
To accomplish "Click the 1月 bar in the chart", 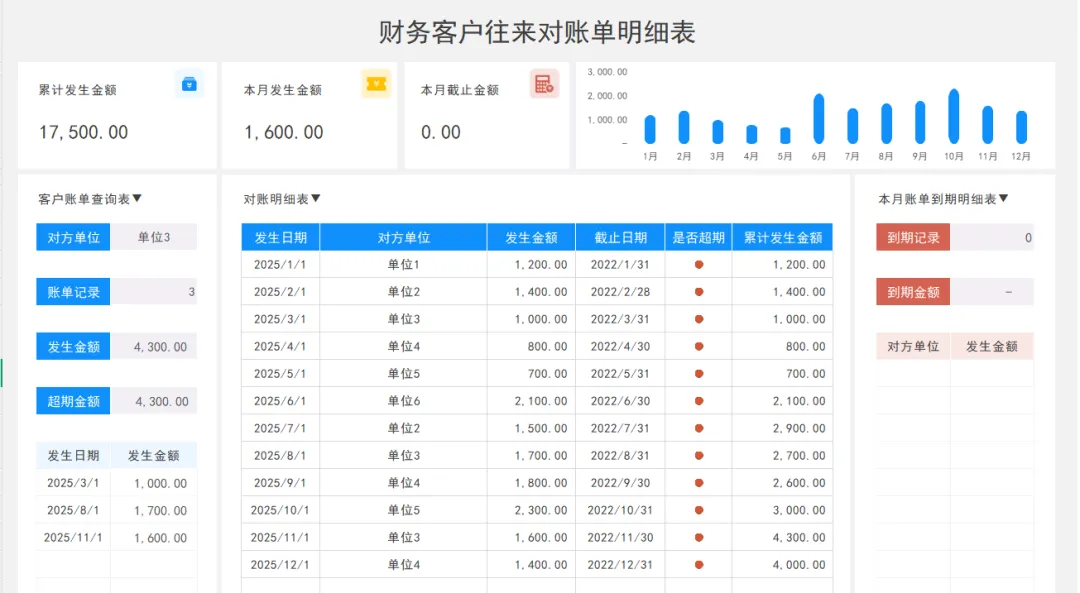I will point(650,129).
